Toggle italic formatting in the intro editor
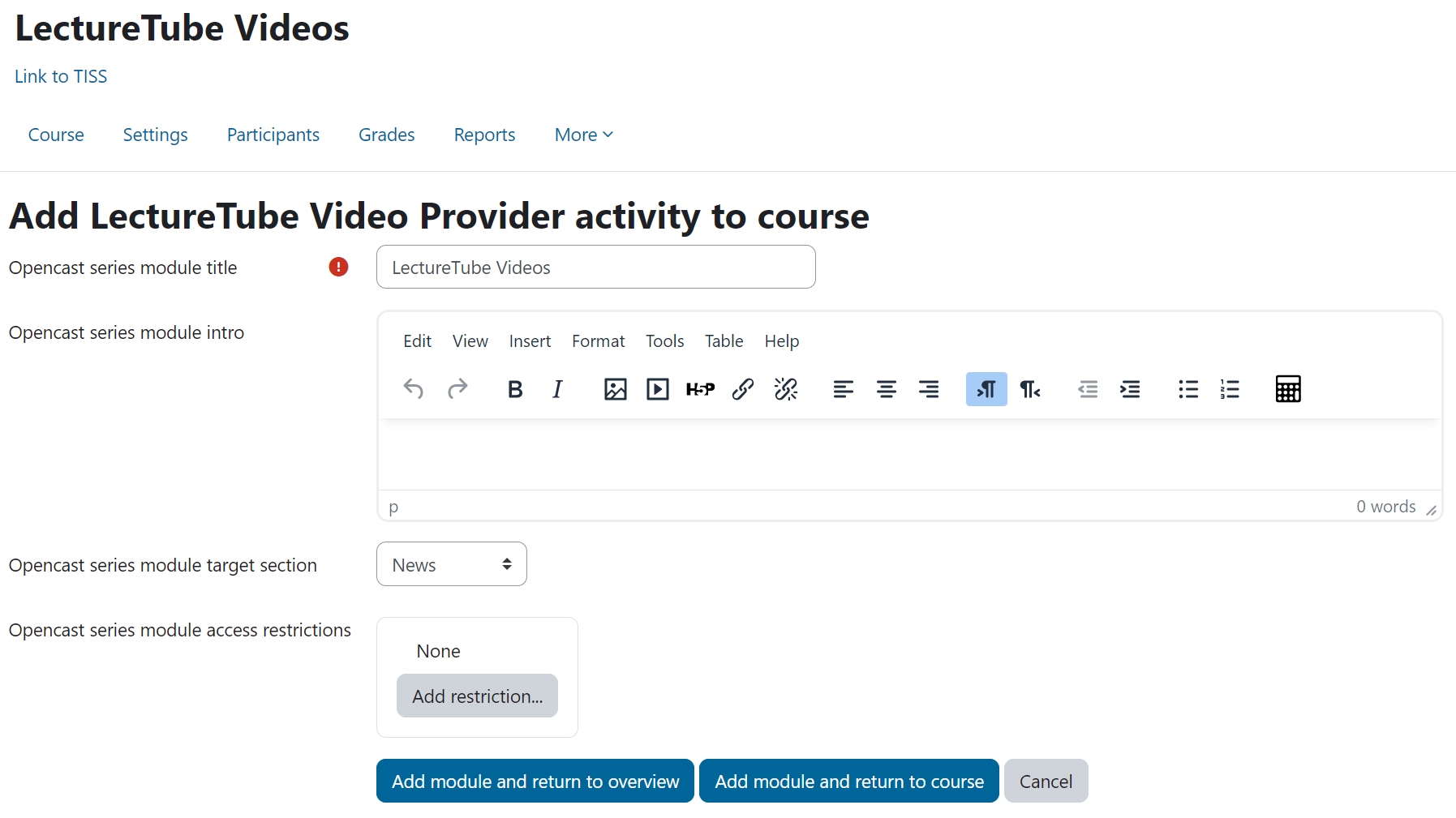Image resolution: width=1456 pixels, height=818 pixels. pos(557,389)
